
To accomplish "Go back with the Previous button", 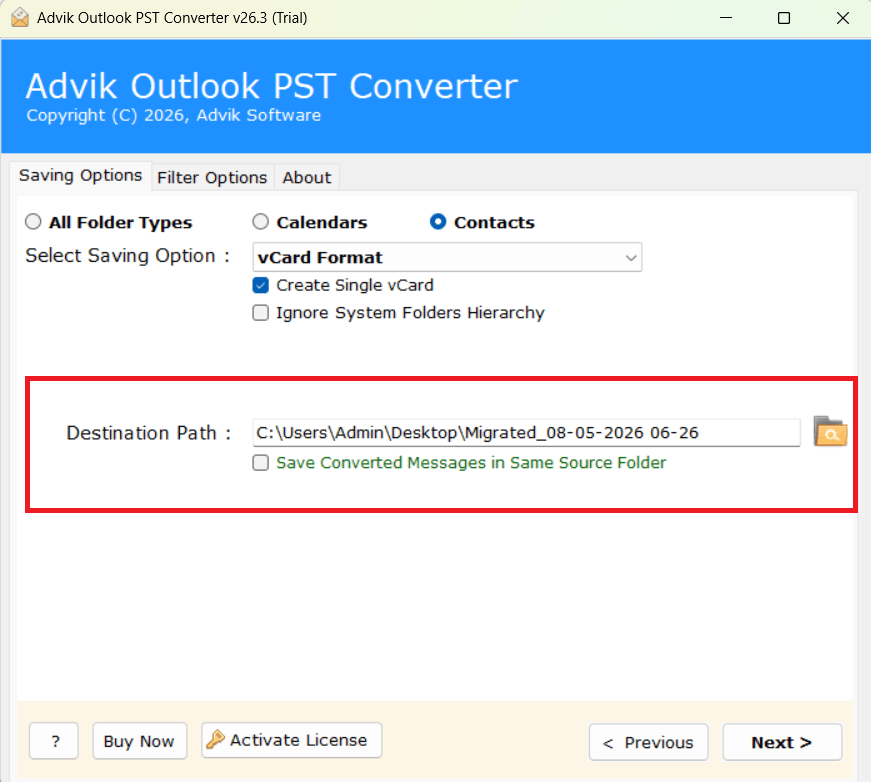I will [x=648, y=742].
